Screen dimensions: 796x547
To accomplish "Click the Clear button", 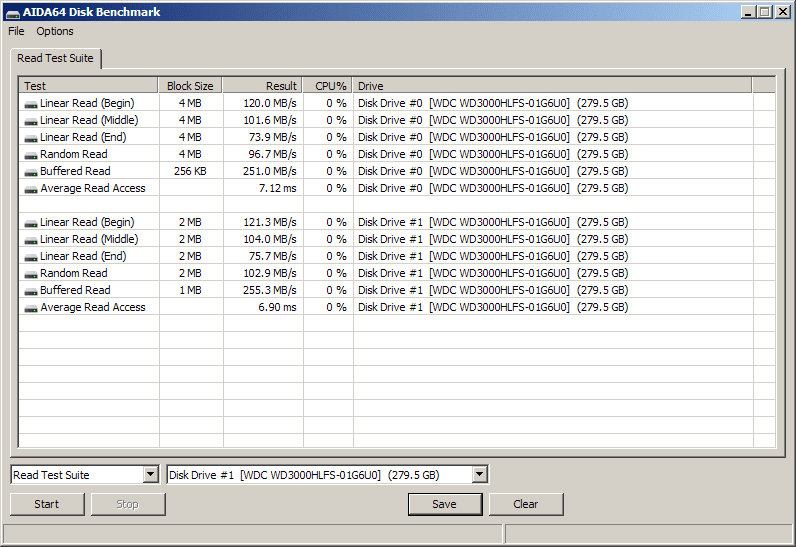I will [x=525, y=504].
